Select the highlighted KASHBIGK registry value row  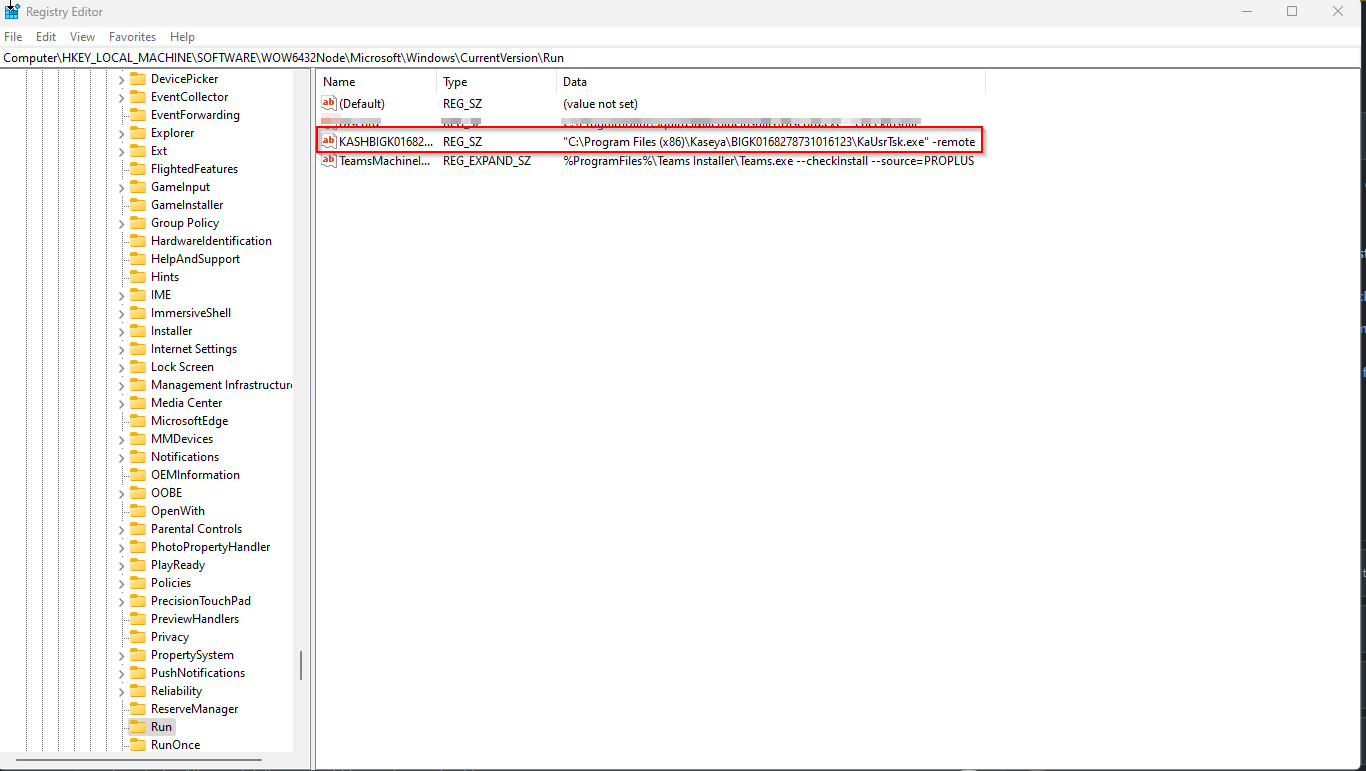click(650, 141)
